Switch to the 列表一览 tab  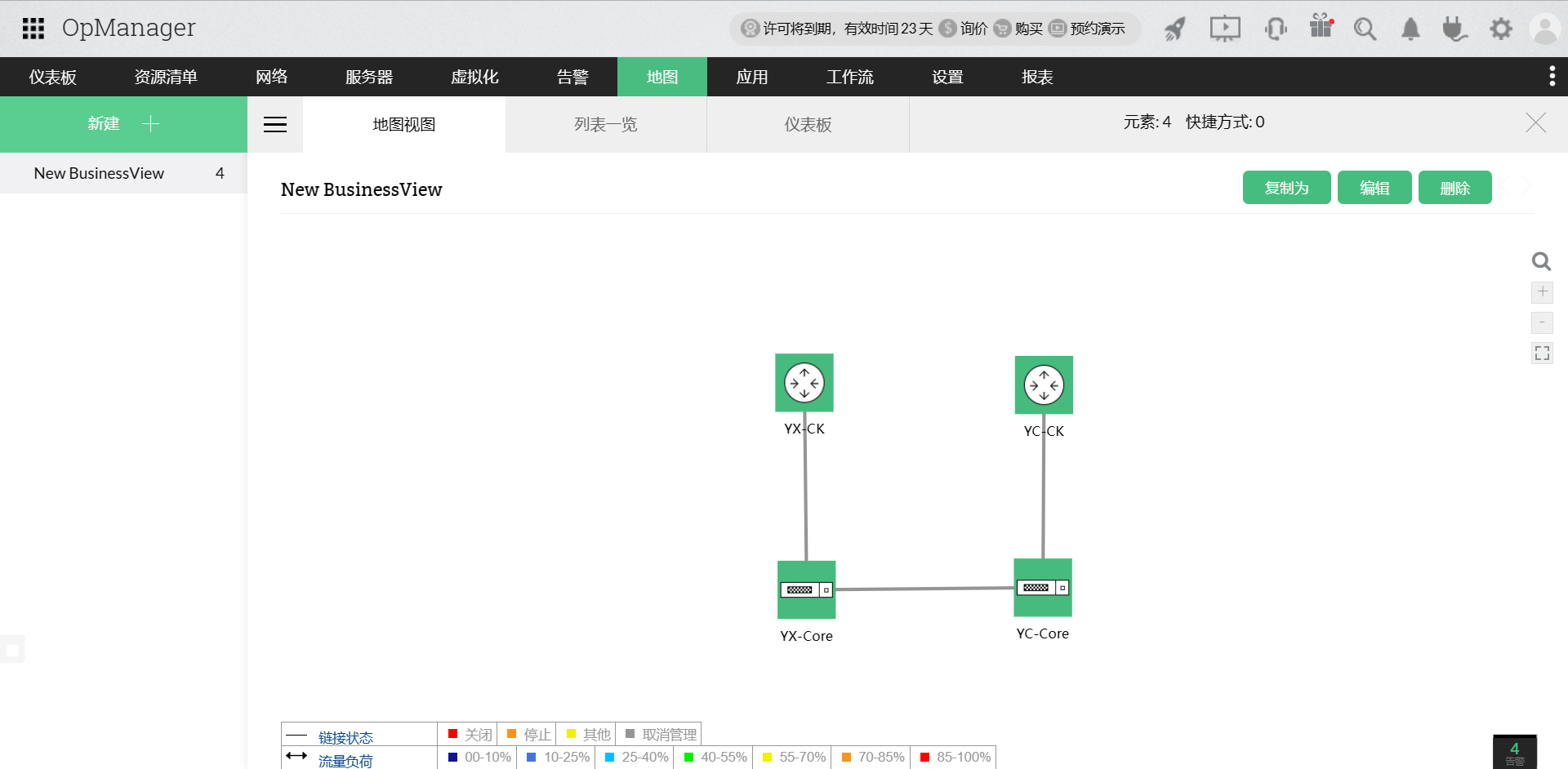pos(606,125)
